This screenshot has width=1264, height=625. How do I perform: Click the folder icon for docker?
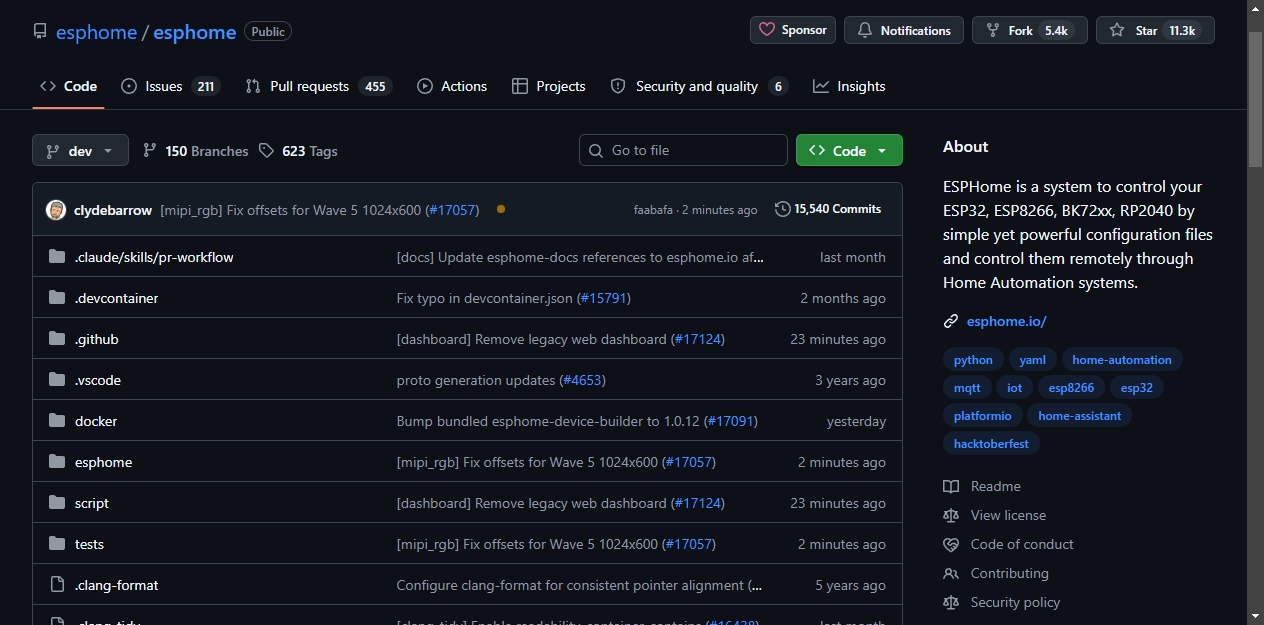[x=57, y=421]
